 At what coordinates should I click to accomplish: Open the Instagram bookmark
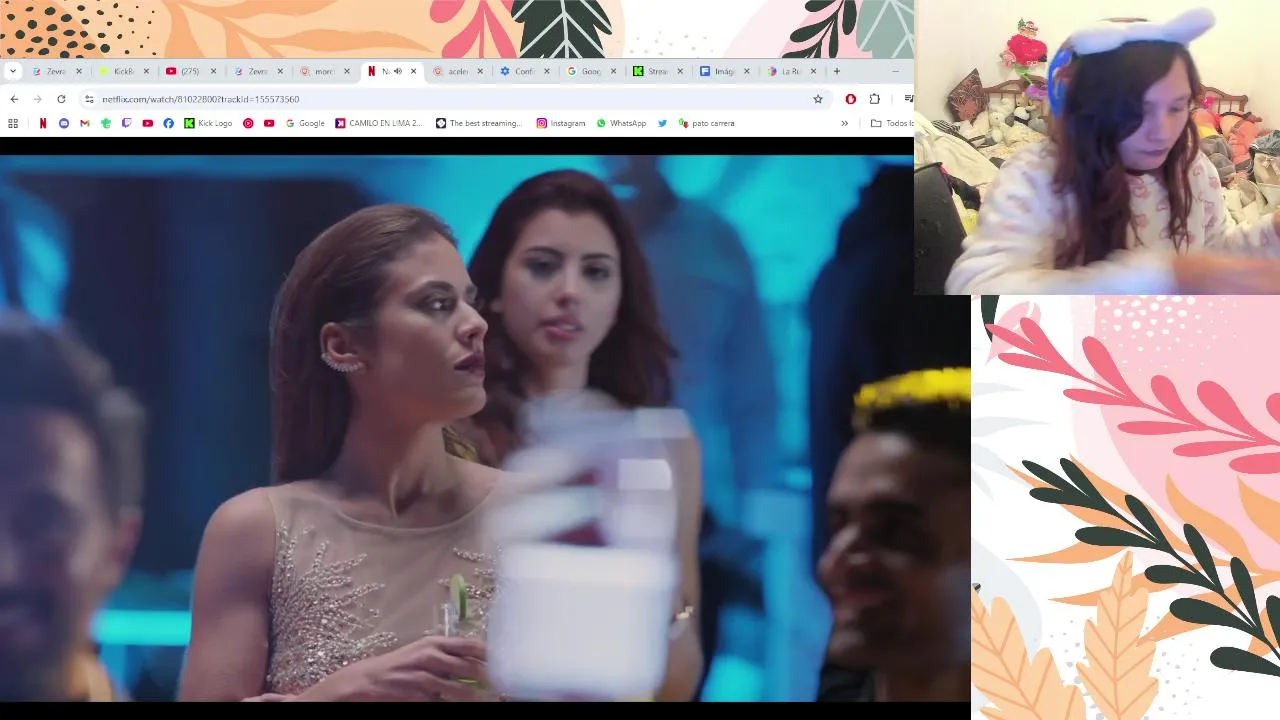(x=561, y=123)
